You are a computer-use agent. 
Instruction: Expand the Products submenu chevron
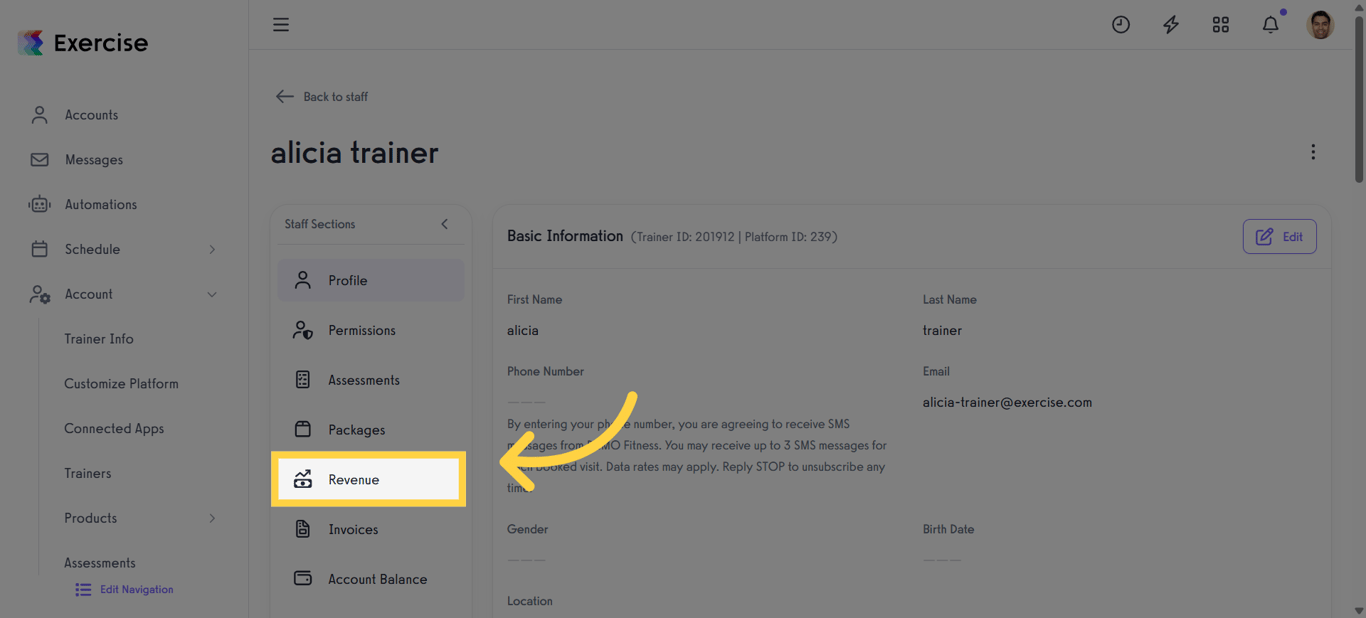(212, 518)
